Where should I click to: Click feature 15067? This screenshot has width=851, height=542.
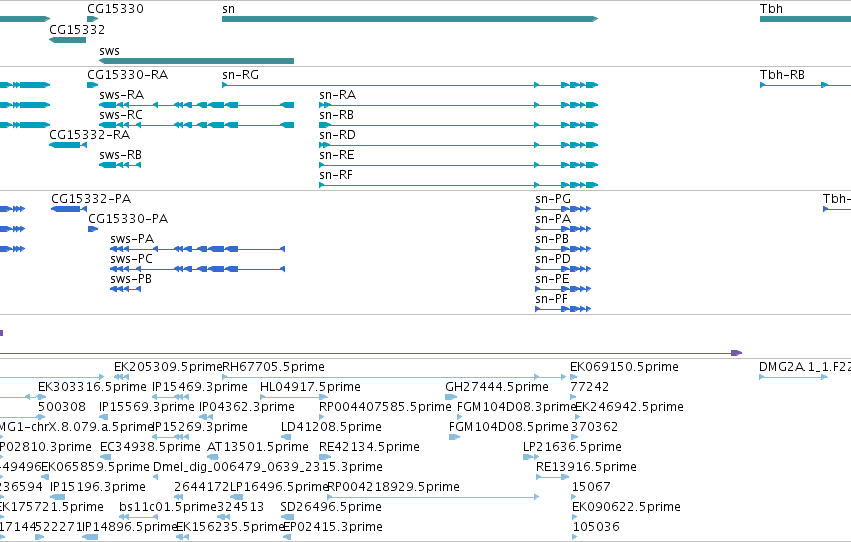[575, 498]
